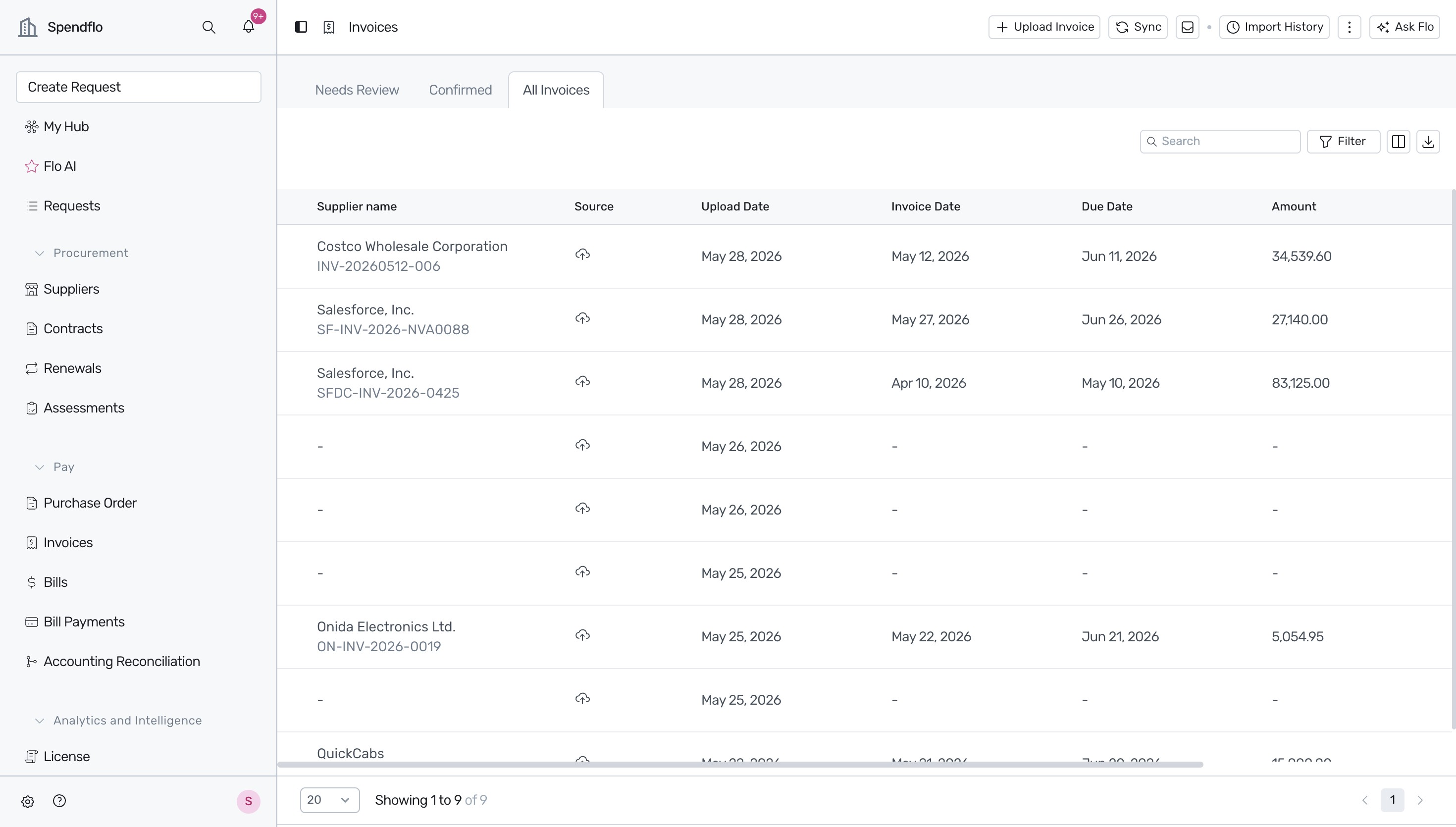1456x827 pixels.
Task: Click the vertical table scrollbar
Action: pyautogui.click(x=1453, y=459)
